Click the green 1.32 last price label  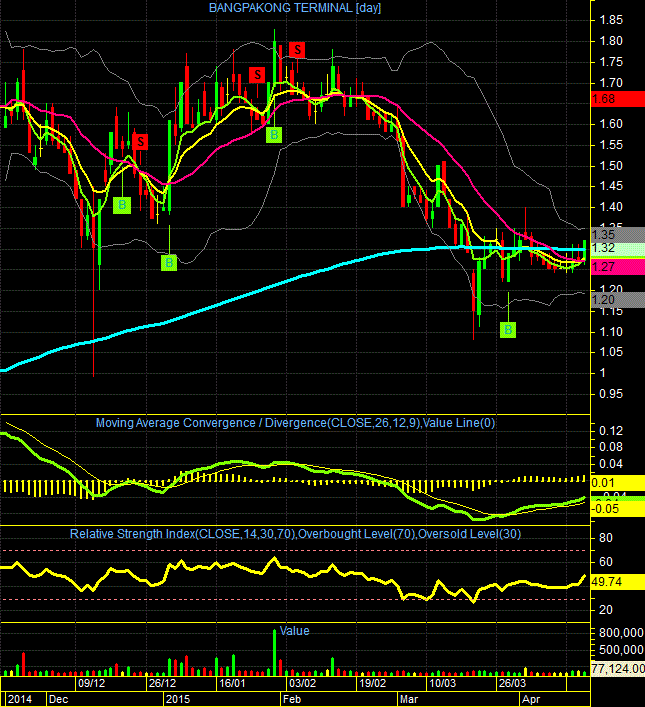(x=617, y=248)
